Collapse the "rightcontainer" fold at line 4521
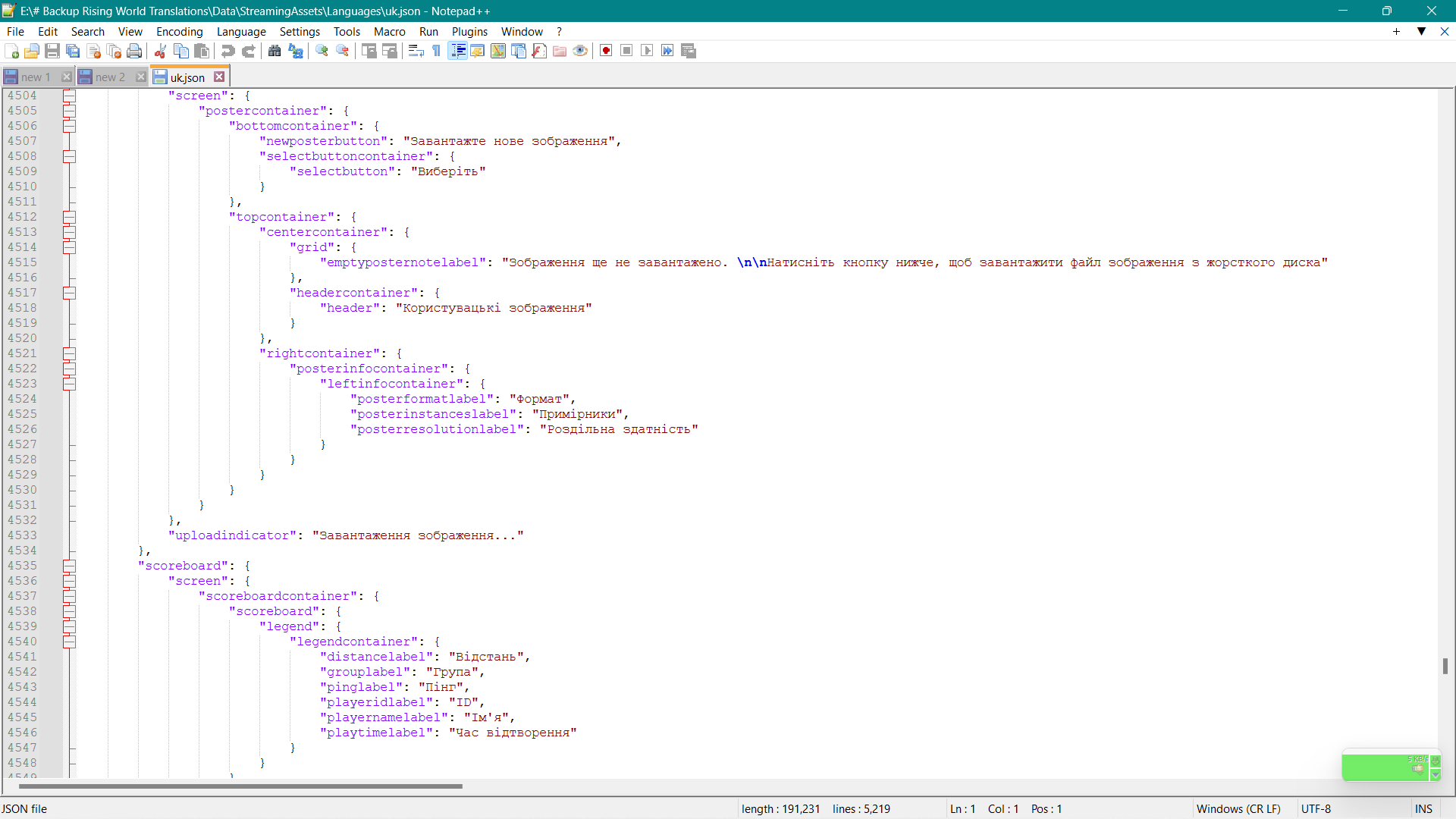The width and height of the screenshot is (1456, 819). [x=69, y=353]
